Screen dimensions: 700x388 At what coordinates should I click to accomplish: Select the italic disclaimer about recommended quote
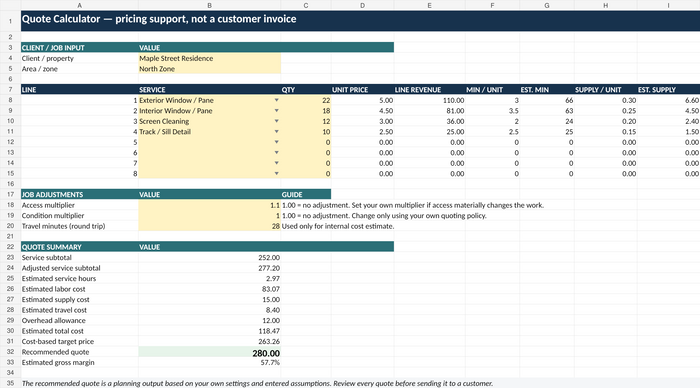pos(257,384)
